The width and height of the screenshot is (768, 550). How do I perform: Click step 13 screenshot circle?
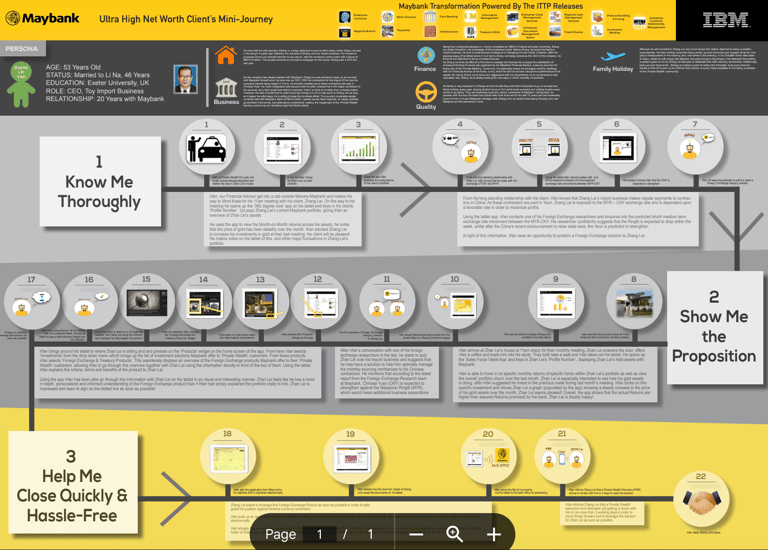pos(261,301)
